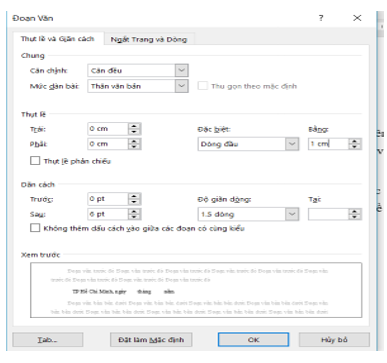
Task: Click the OK button
Action: pyautogui.click(x=253, y=340)
